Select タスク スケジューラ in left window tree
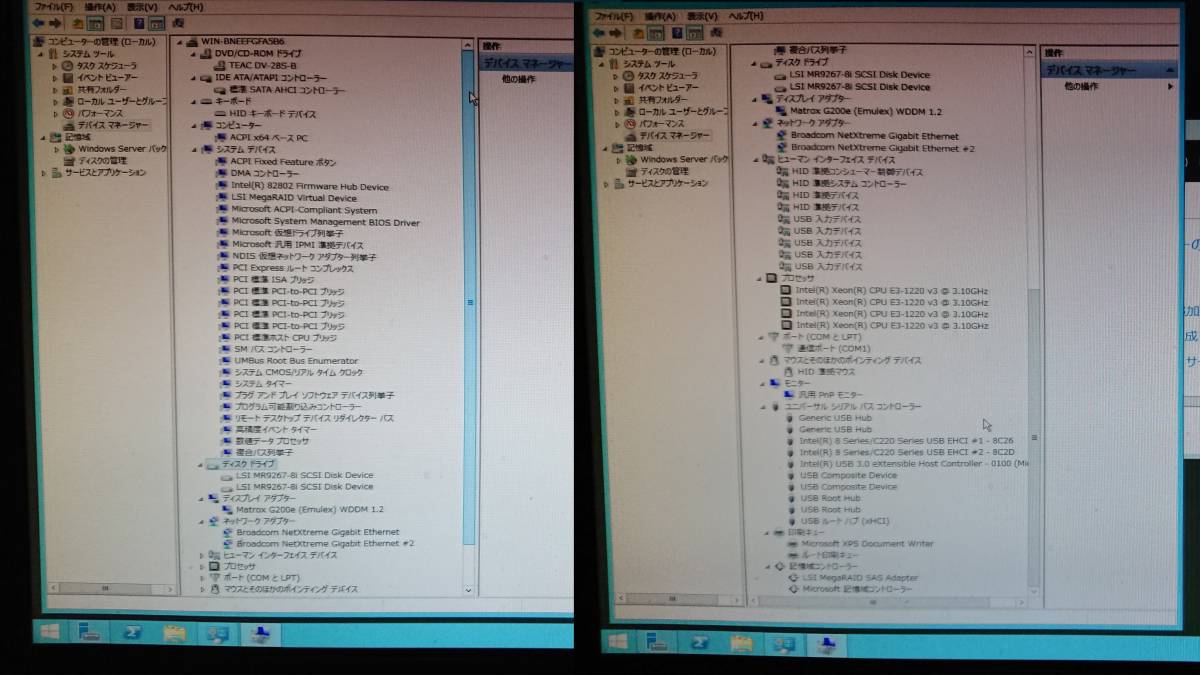This screenshot has height=675, width=1200. [x=107, y=65]
